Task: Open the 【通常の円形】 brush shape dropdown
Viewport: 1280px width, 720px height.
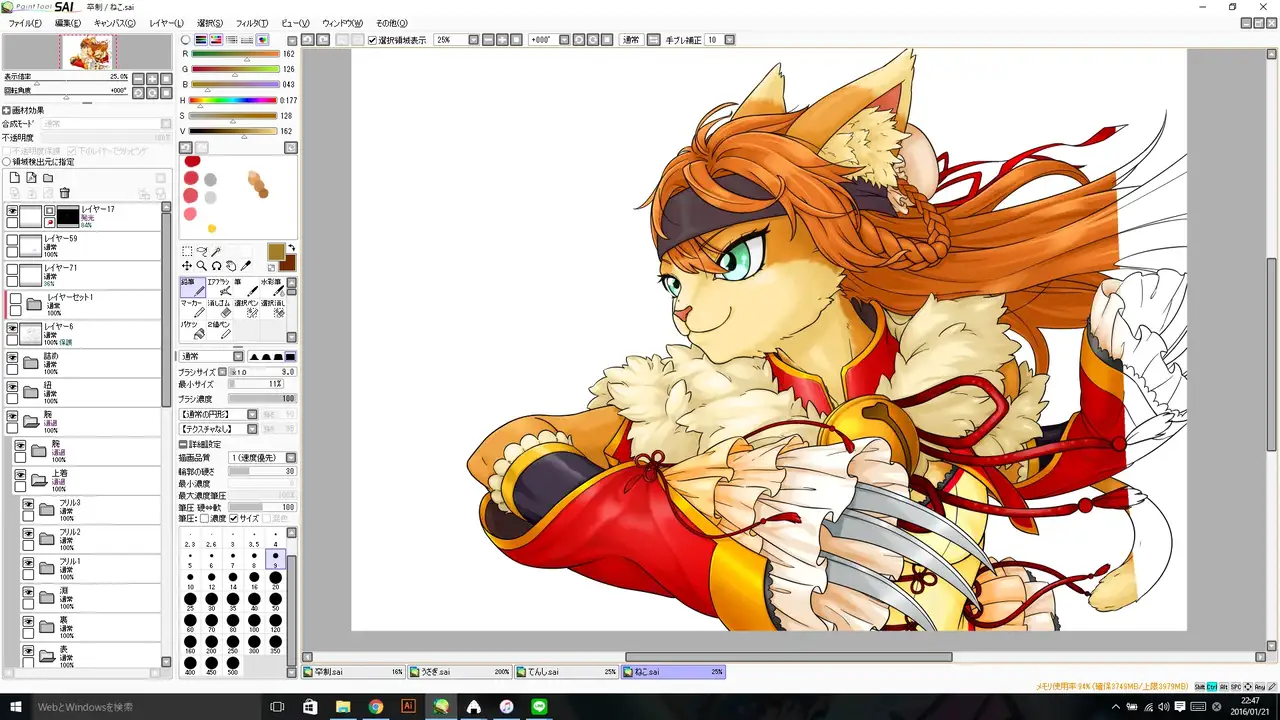Action: click(x=253, y=414)
